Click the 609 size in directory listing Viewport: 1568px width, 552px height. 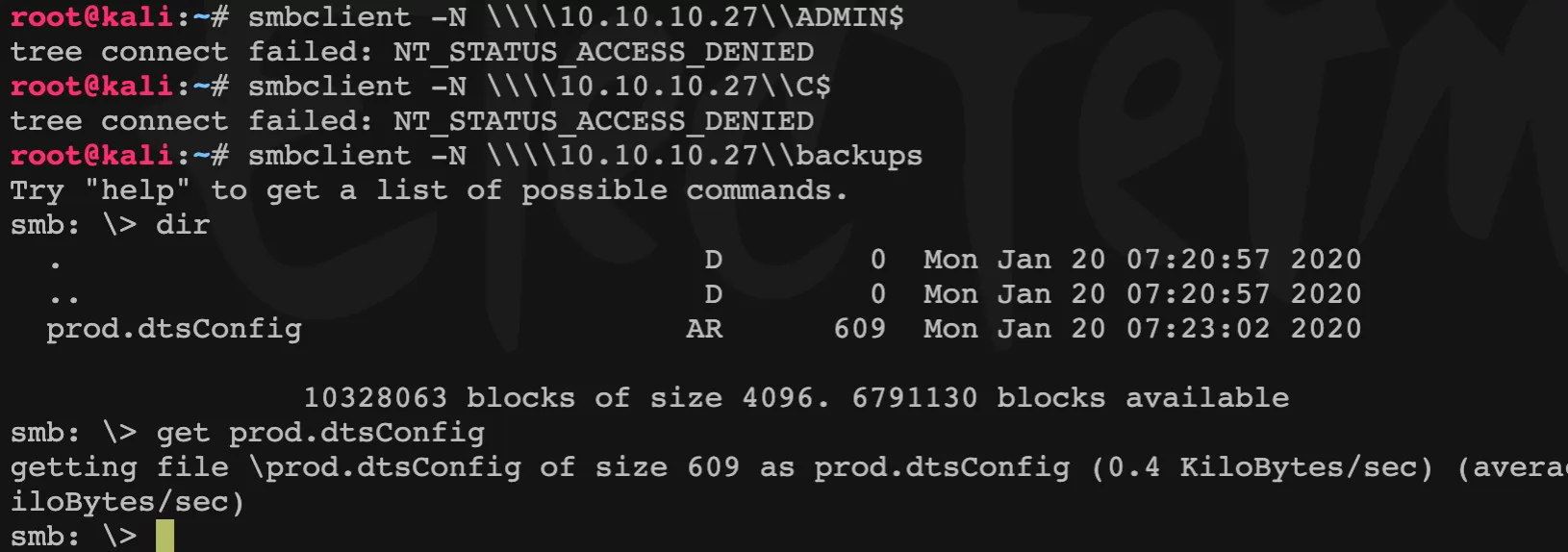pos(859,329)
